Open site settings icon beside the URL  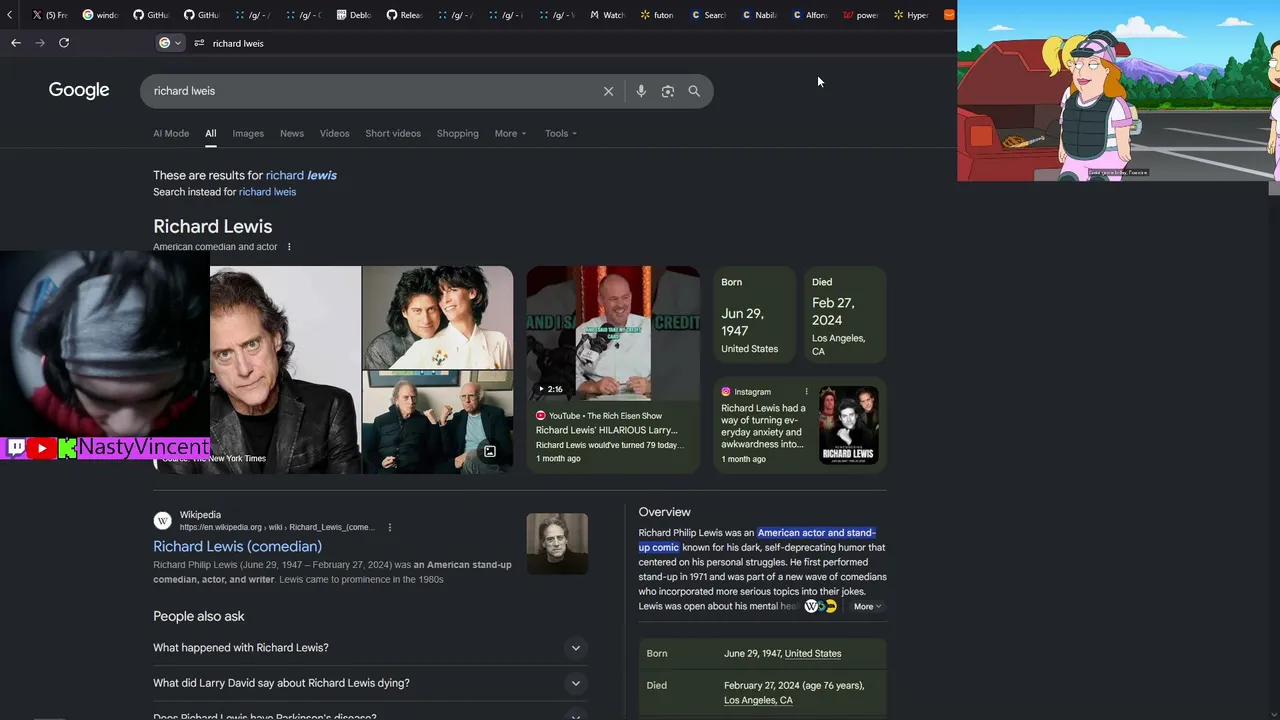(x=199, y=43)
